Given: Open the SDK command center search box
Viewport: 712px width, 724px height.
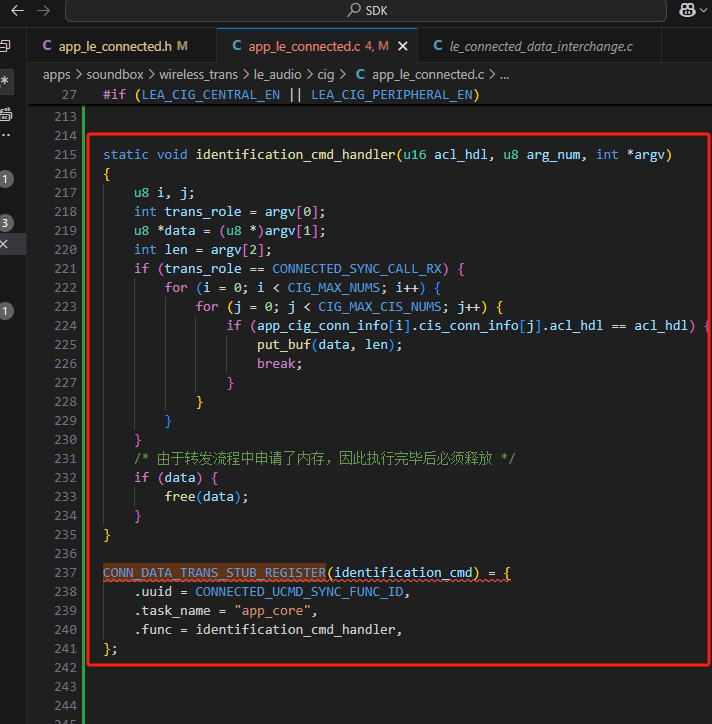Looking at the screenshot, I should 366,10.
